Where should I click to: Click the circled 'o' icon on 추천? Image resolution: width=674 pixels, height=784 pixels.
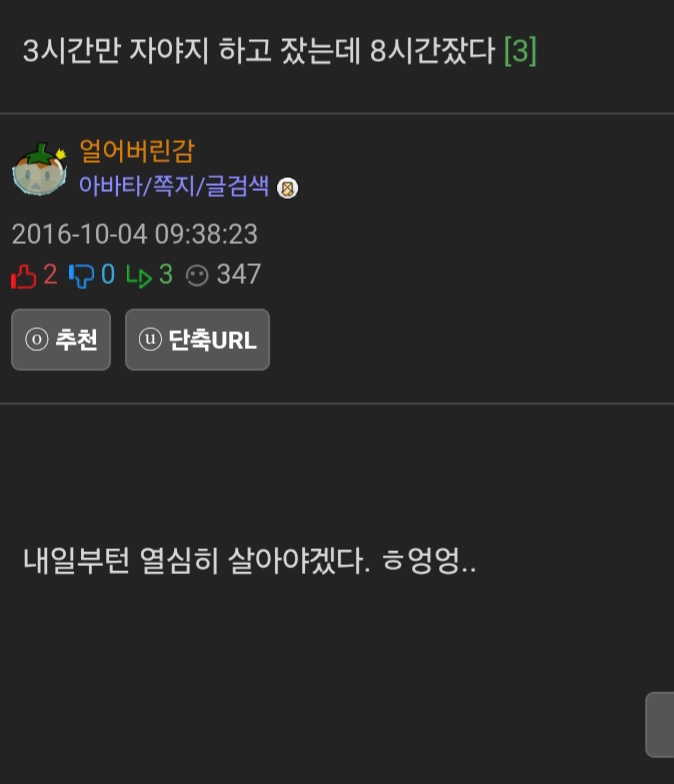(x=36, y=340)
